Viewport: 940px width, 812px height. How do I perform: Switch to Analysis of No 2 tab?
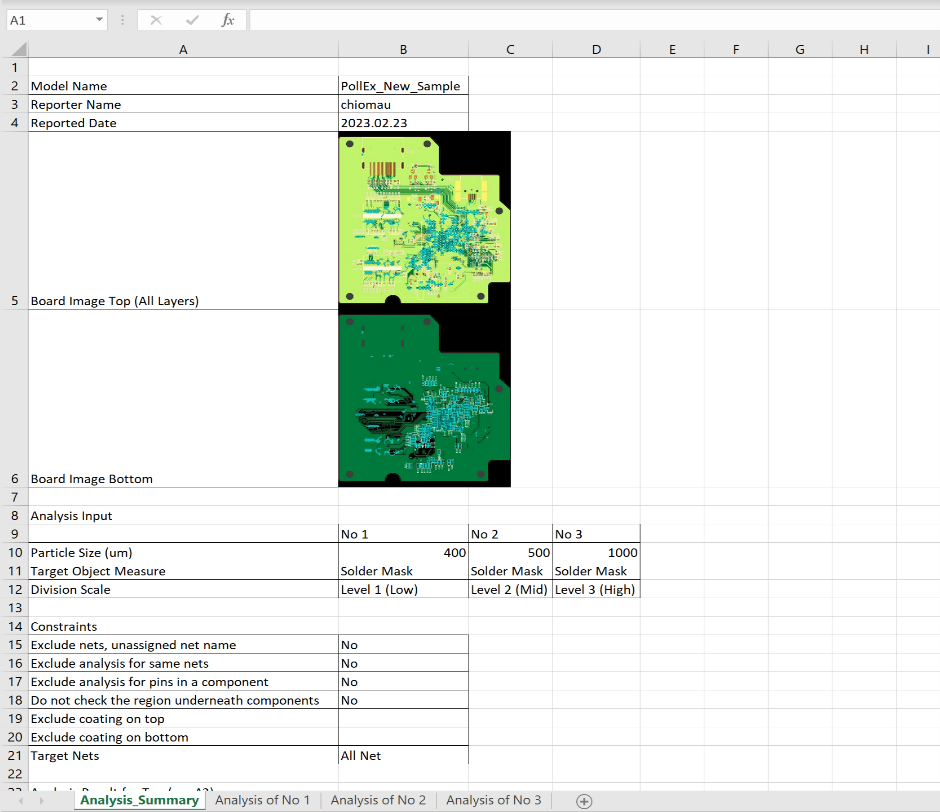(x=378, y=800)
